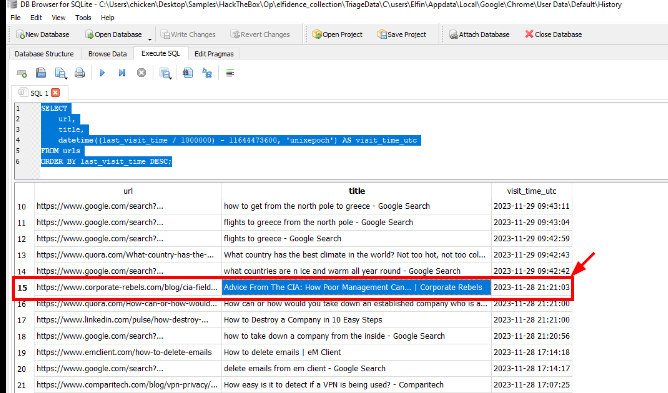The image size is (668, 393).
Task: Open find and replace icon
Action: [x=207, y=73]
